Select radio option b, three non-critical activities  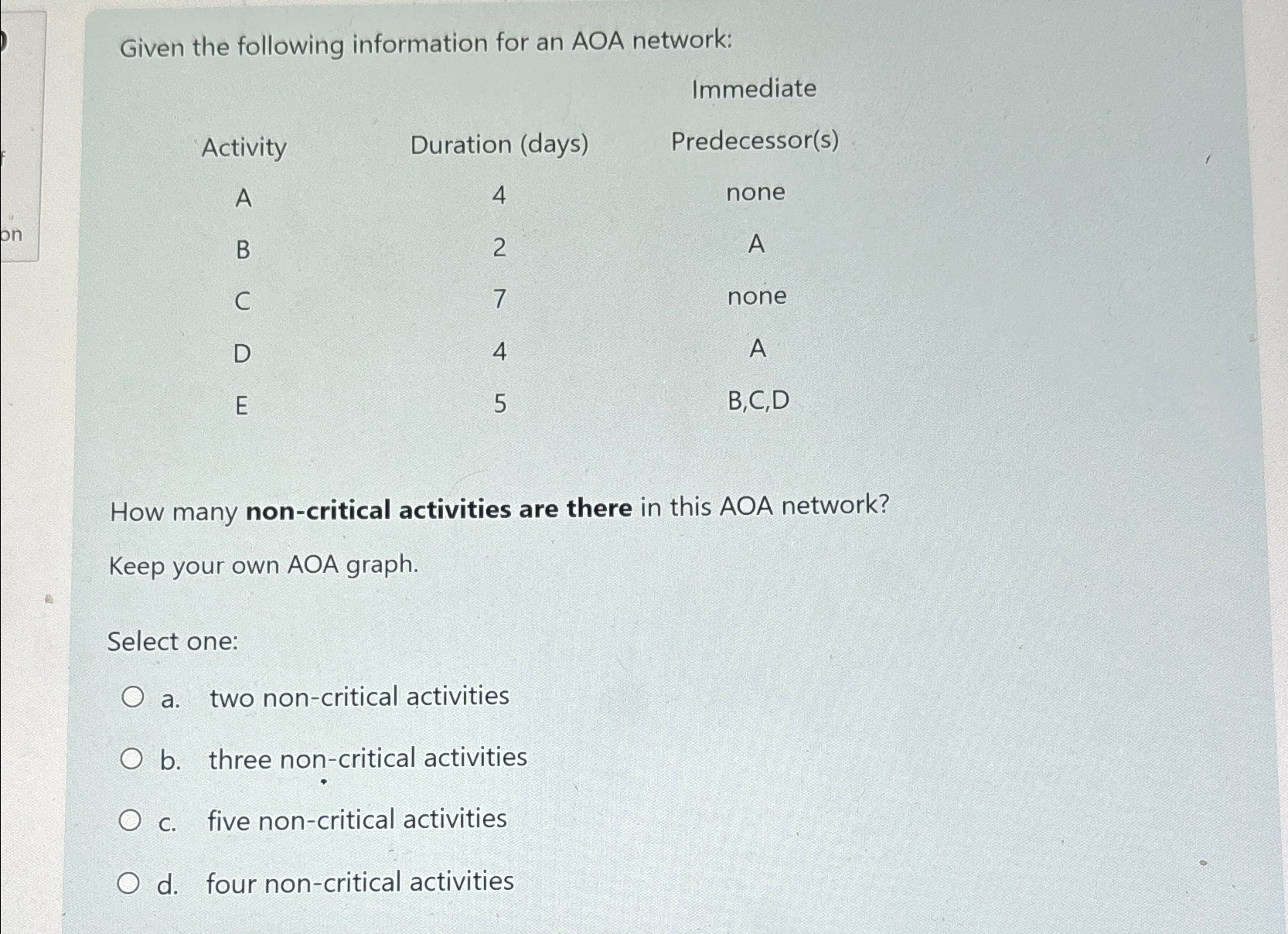pyautogui.click(x=133, y=758)
